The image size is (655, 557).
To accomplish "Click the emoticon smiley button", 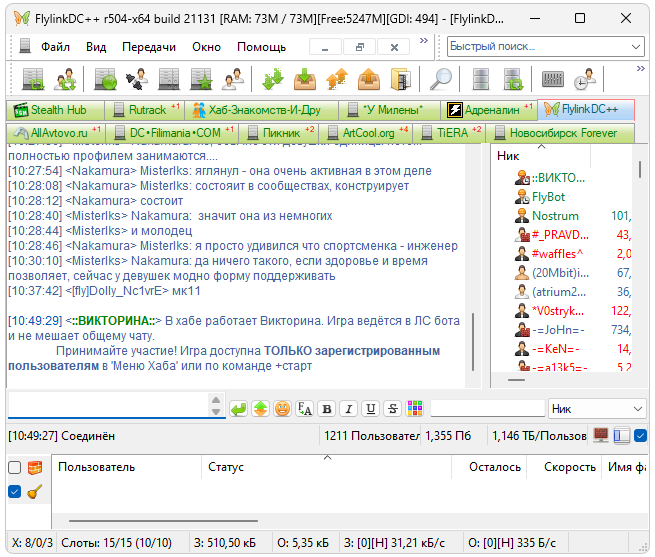I will click(282, 408).
